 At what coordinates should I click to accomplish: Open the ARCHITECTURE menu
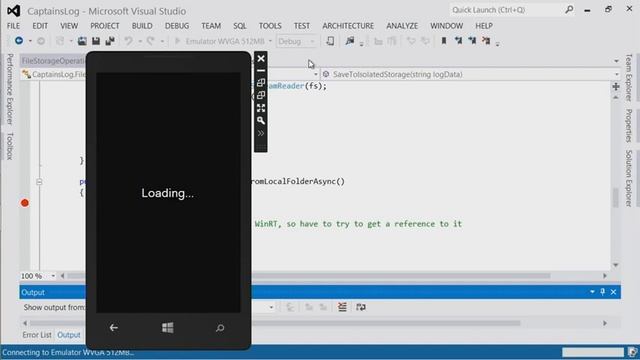coord(348,26)
